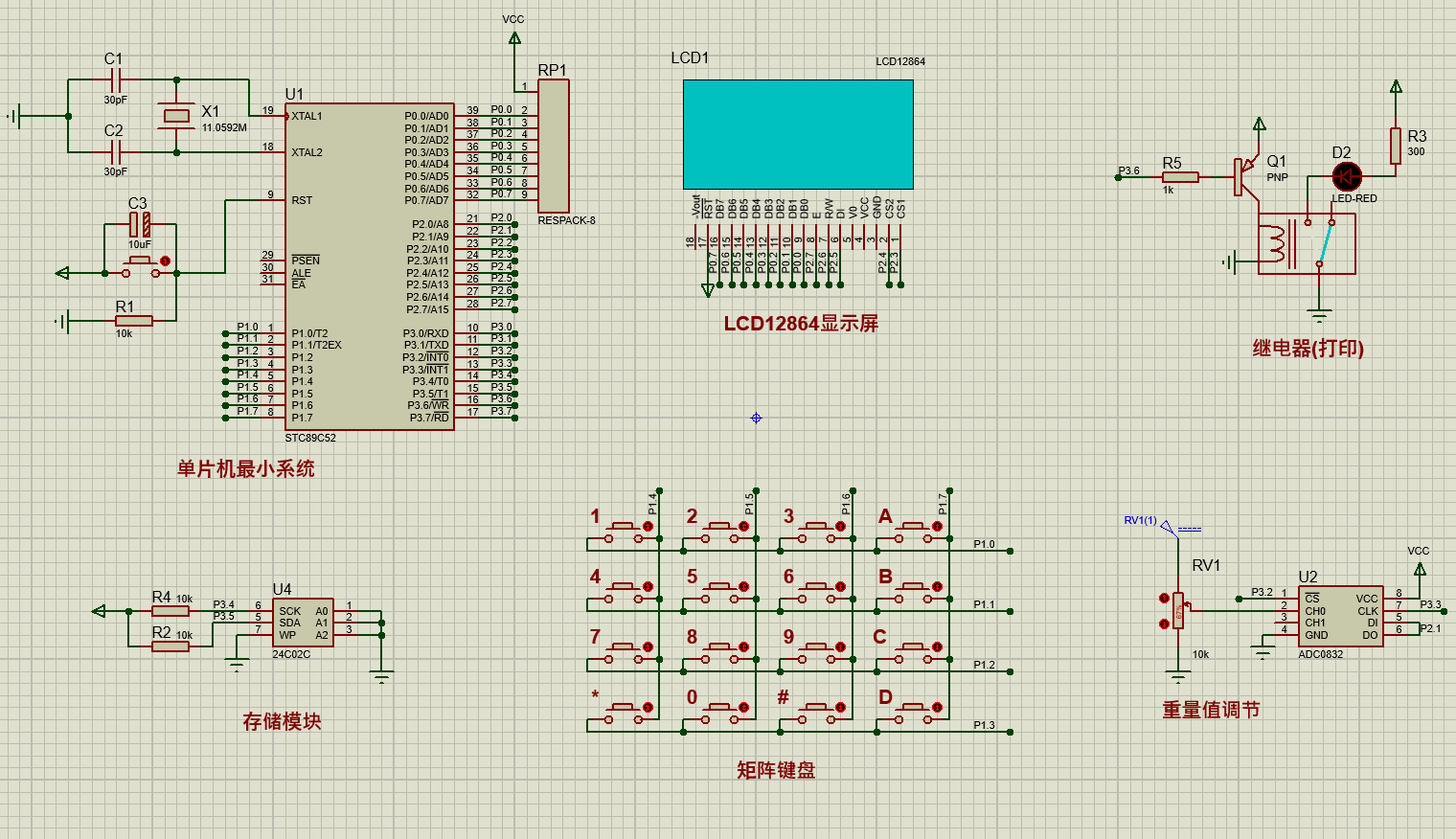The height and width of the screenshot is (839, 1456).
Task: Toggle the red latch on keypad button 1
Action: (x=648, y=527)
